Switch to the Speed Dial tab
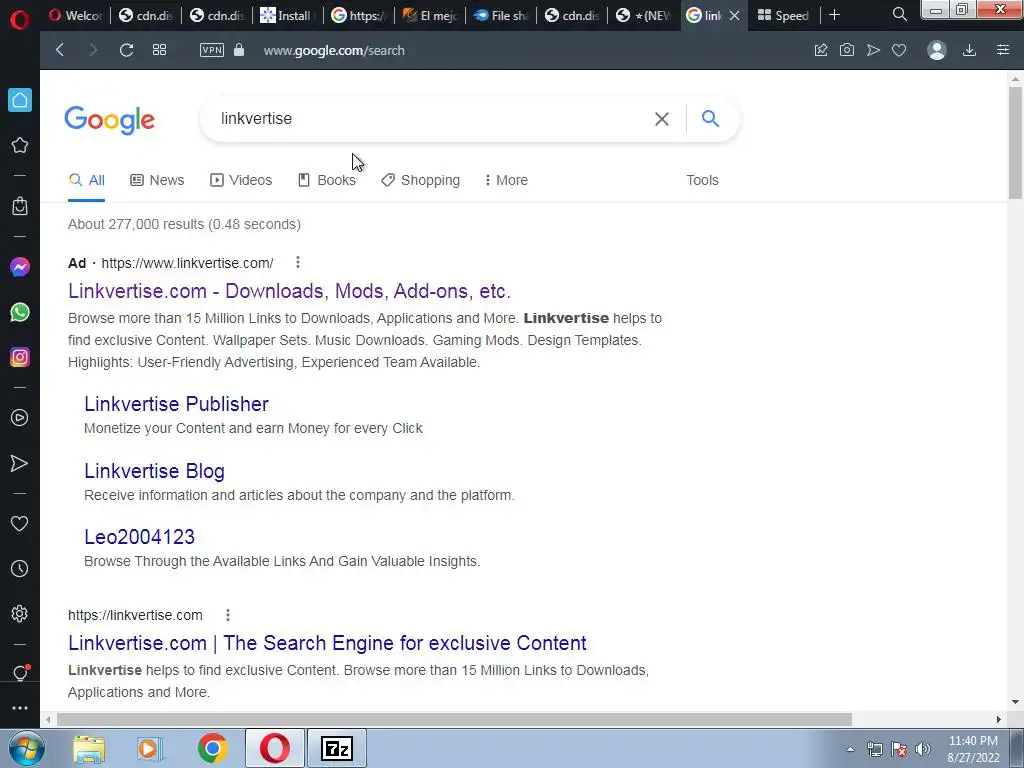The image size is (1024, 768). pyautogui.click(x=784, y=15)
